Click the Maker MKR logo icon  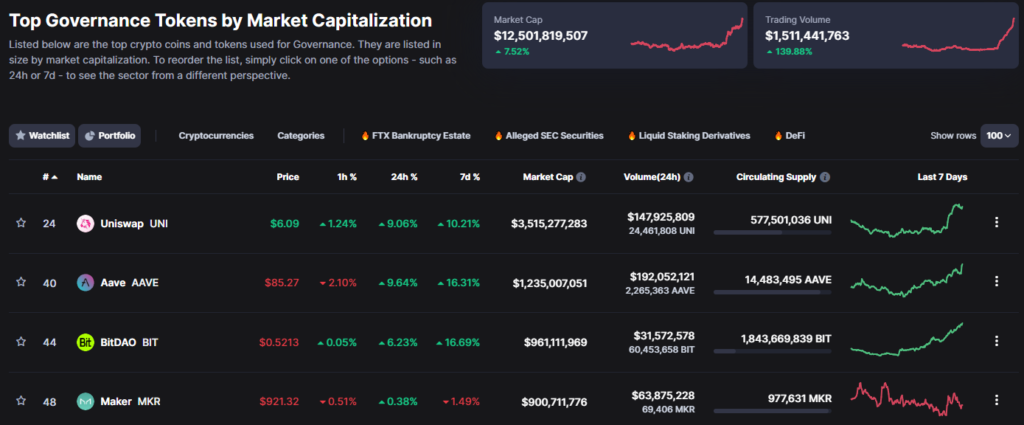point(85,402)
